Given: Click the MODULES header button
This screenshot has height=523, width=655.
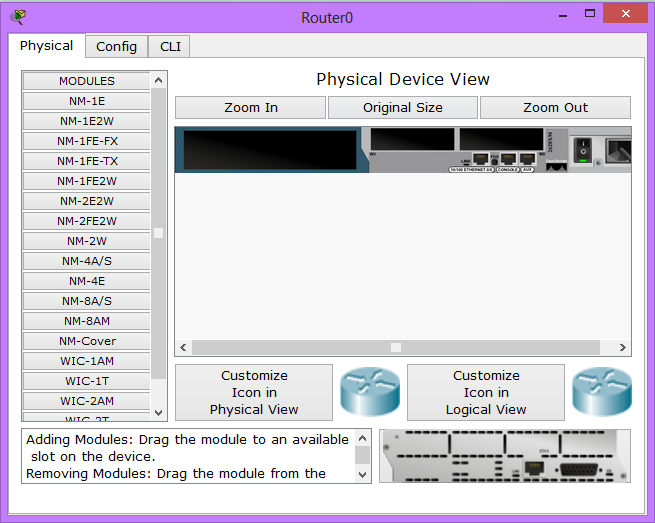Looking at the screenshot, I should (86, 81).
